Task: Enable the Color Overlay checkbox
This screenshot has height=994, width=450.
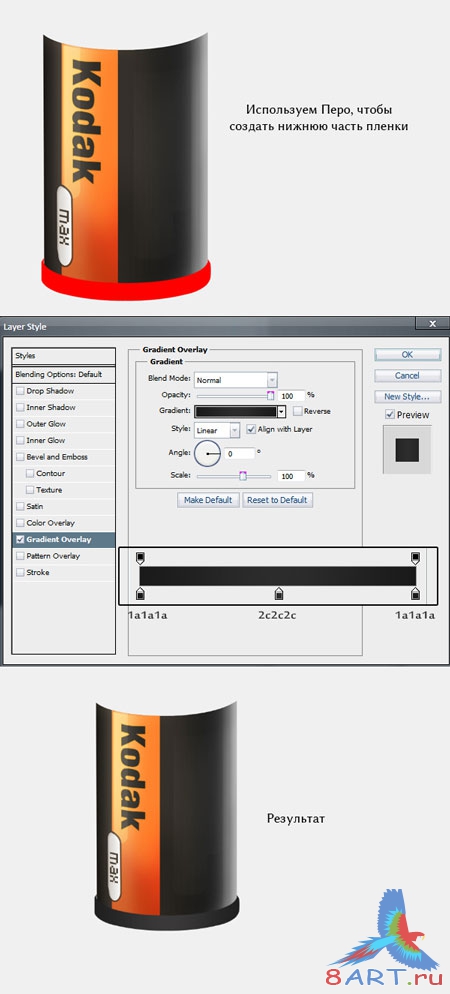Action: [x=20, y=523]
